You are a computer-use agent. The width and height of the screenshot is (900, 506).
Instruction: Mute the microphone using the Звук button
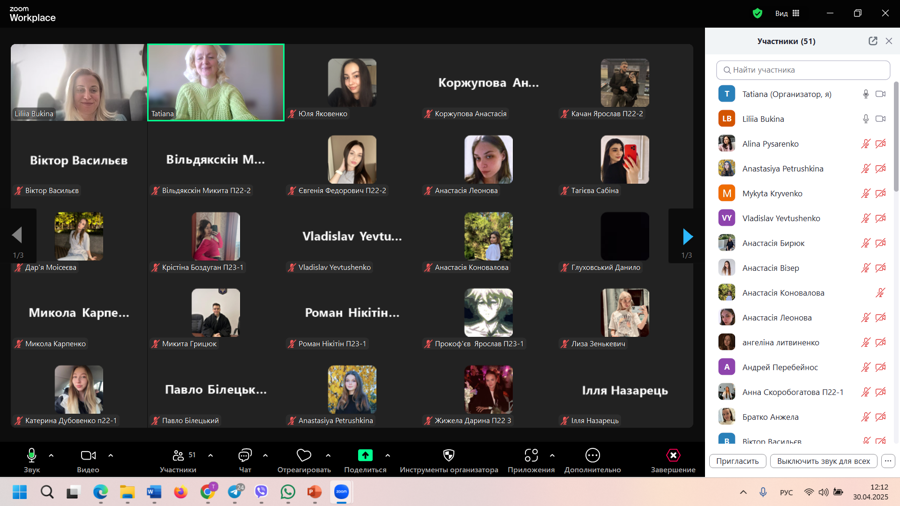[x=32, y=460]
